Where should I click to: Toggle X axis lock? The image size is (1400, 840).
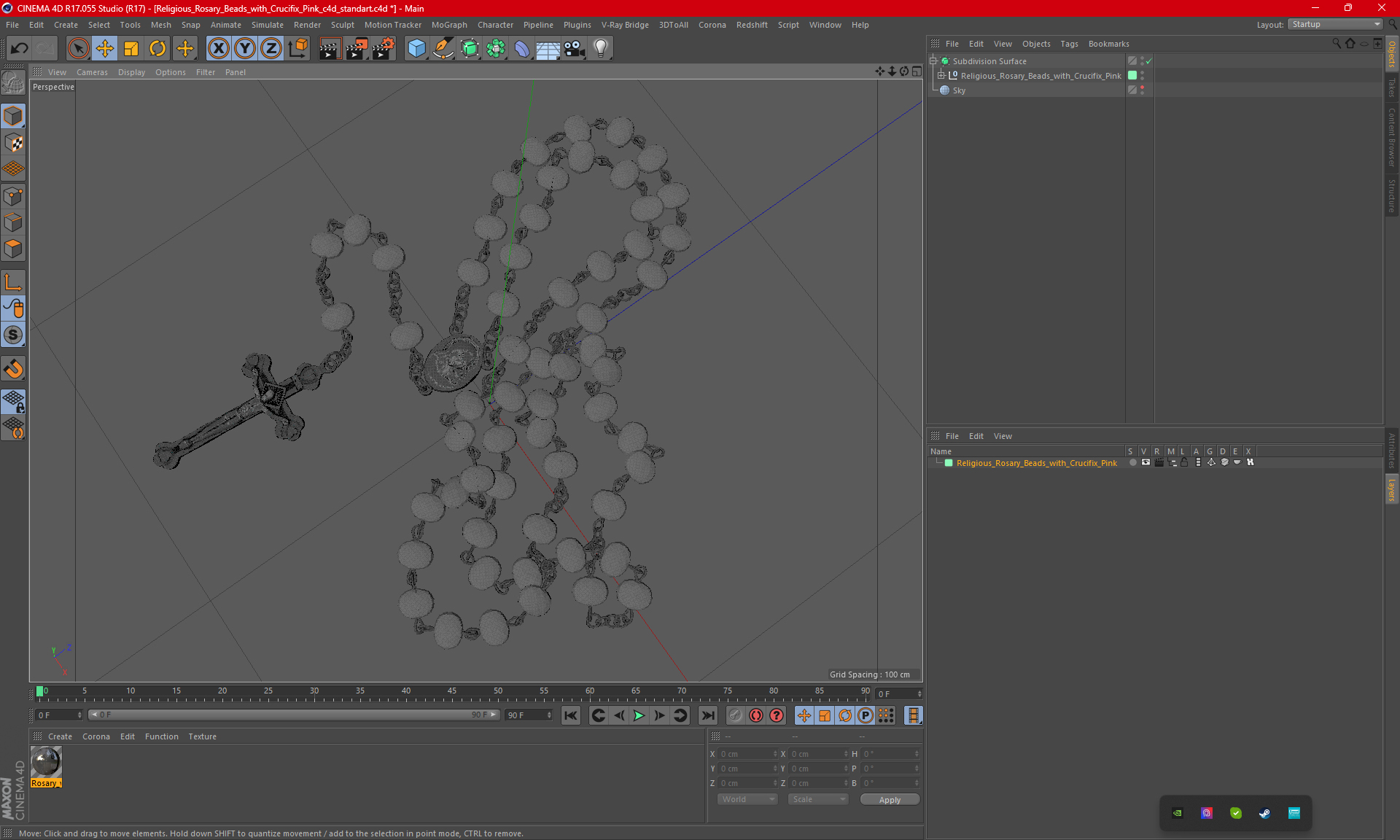[x=218, y=49]
